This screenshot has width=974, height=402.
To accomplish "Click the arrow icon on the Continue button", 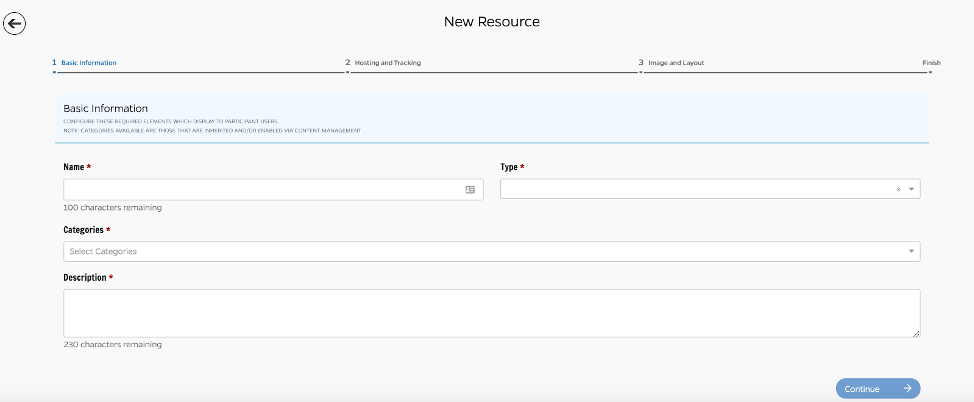I will pyautogui.click(x=906, y=389).
